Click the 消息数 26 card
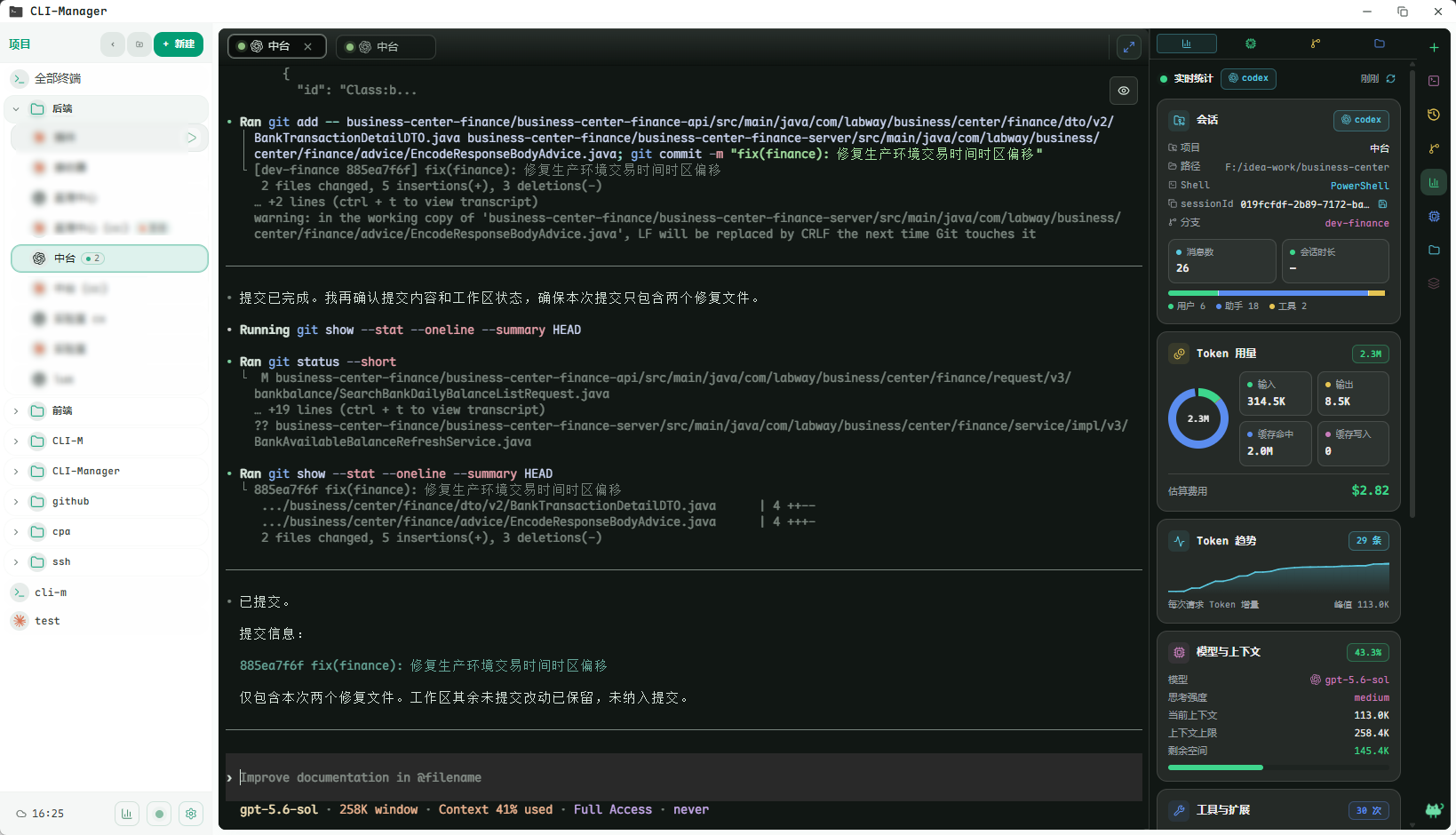Image resolution: width=1456 pixels, height=835 pixels. point(1221,260)
